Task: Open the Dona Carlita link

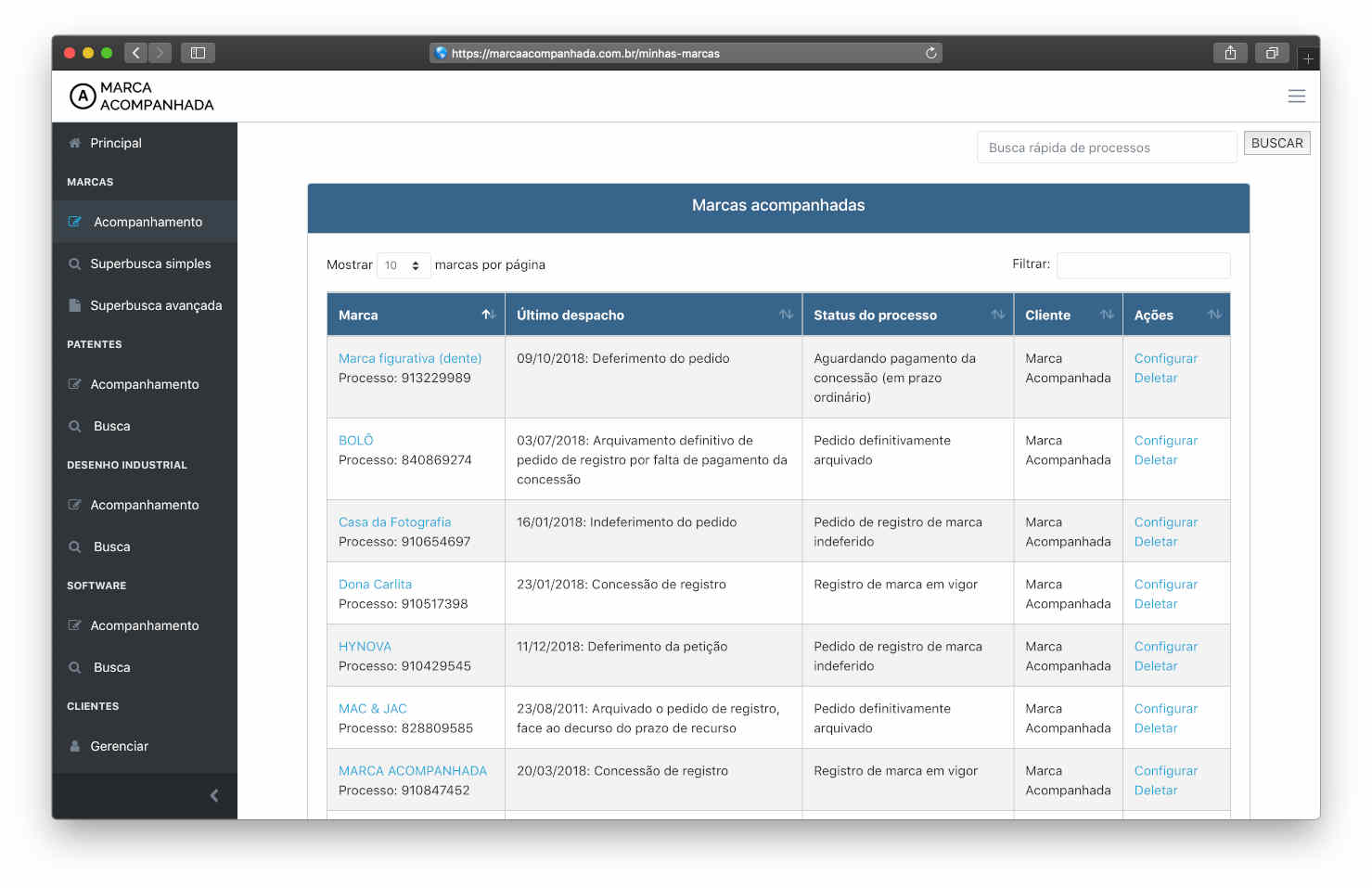Action: click(x=375, y=584)
